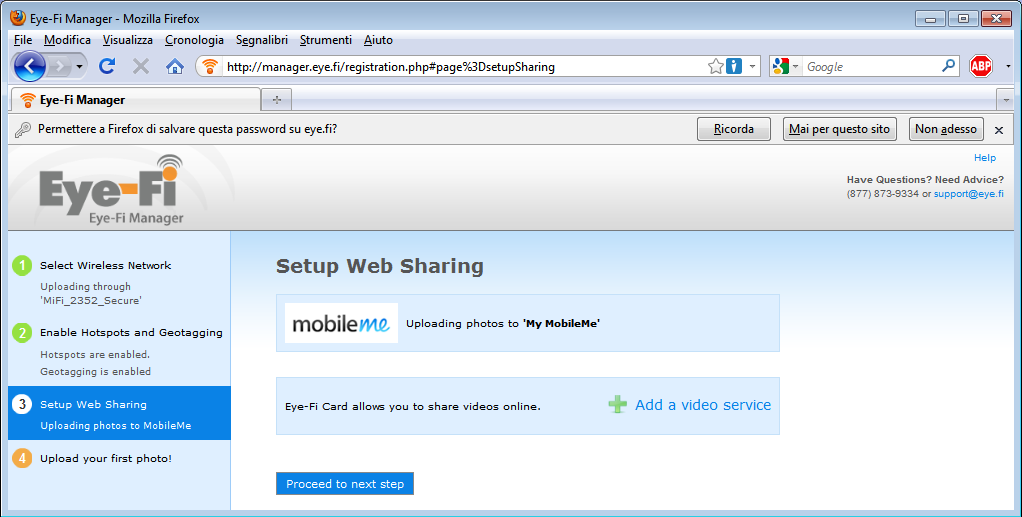Click the URL address field
Screen dimensions: 1022x517
click(463, 66)
